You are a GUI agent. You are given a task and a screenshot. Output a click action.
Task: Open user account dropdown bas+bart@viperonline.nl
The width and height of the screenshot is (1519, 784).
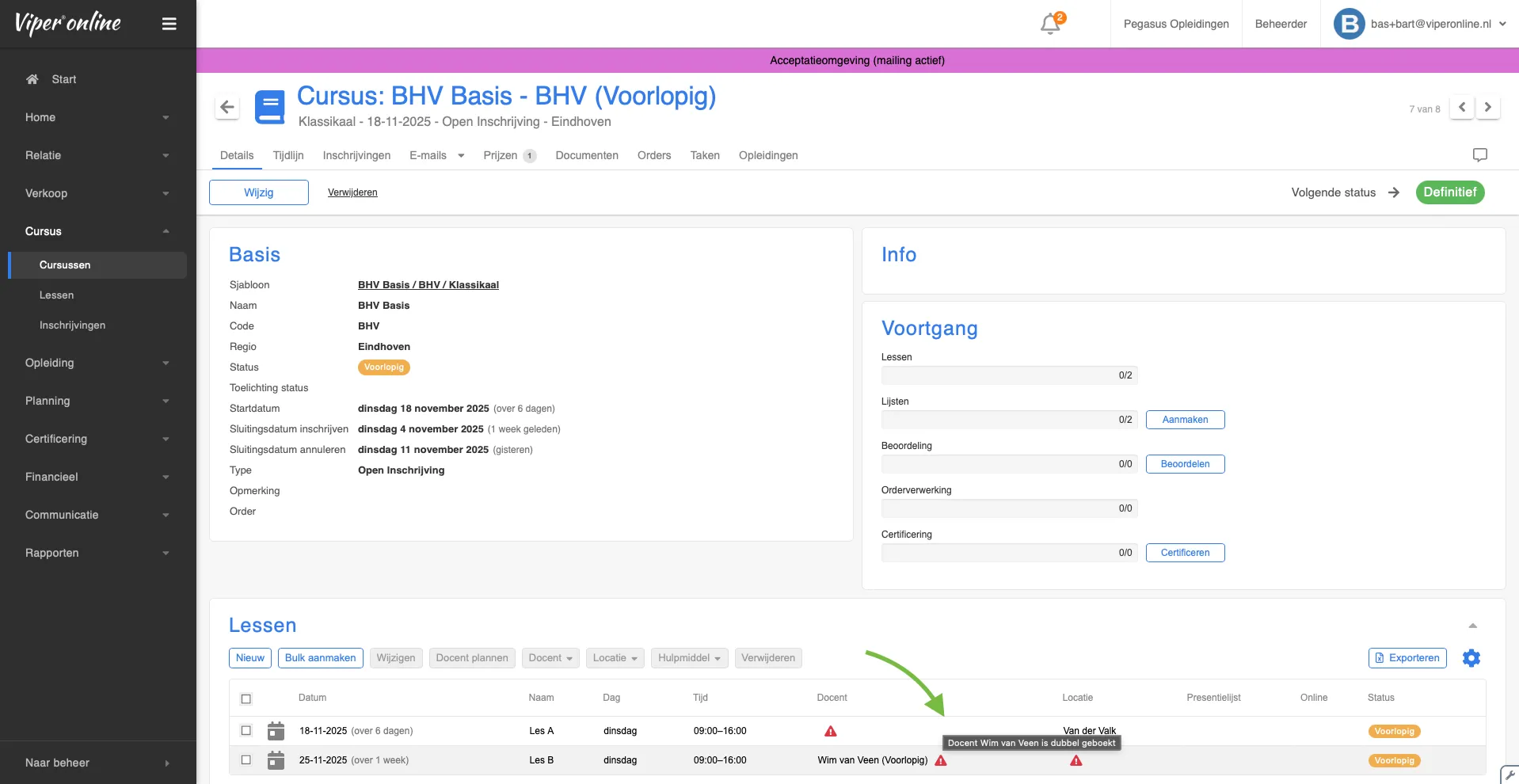pos(1421,24)
